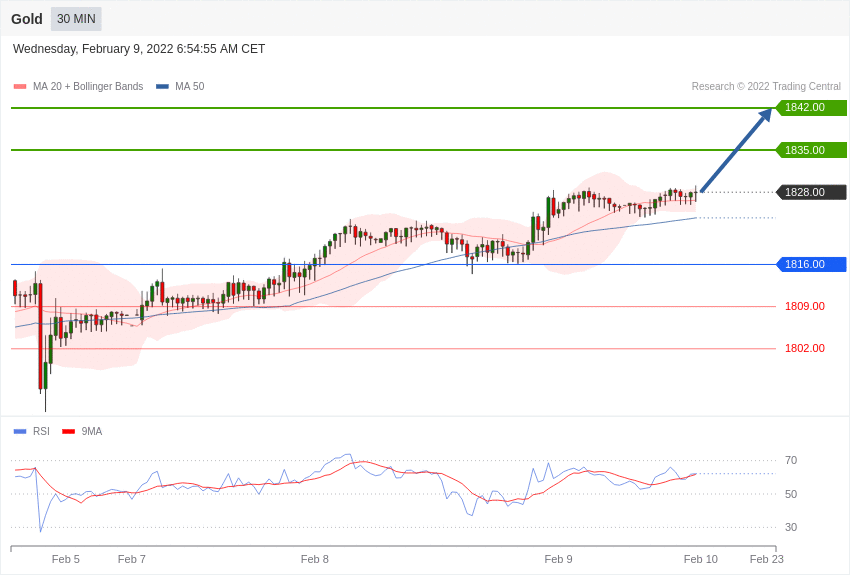Select the 1842.00 green resistance label
Screen dimensions: 850x576
(811, 107)
